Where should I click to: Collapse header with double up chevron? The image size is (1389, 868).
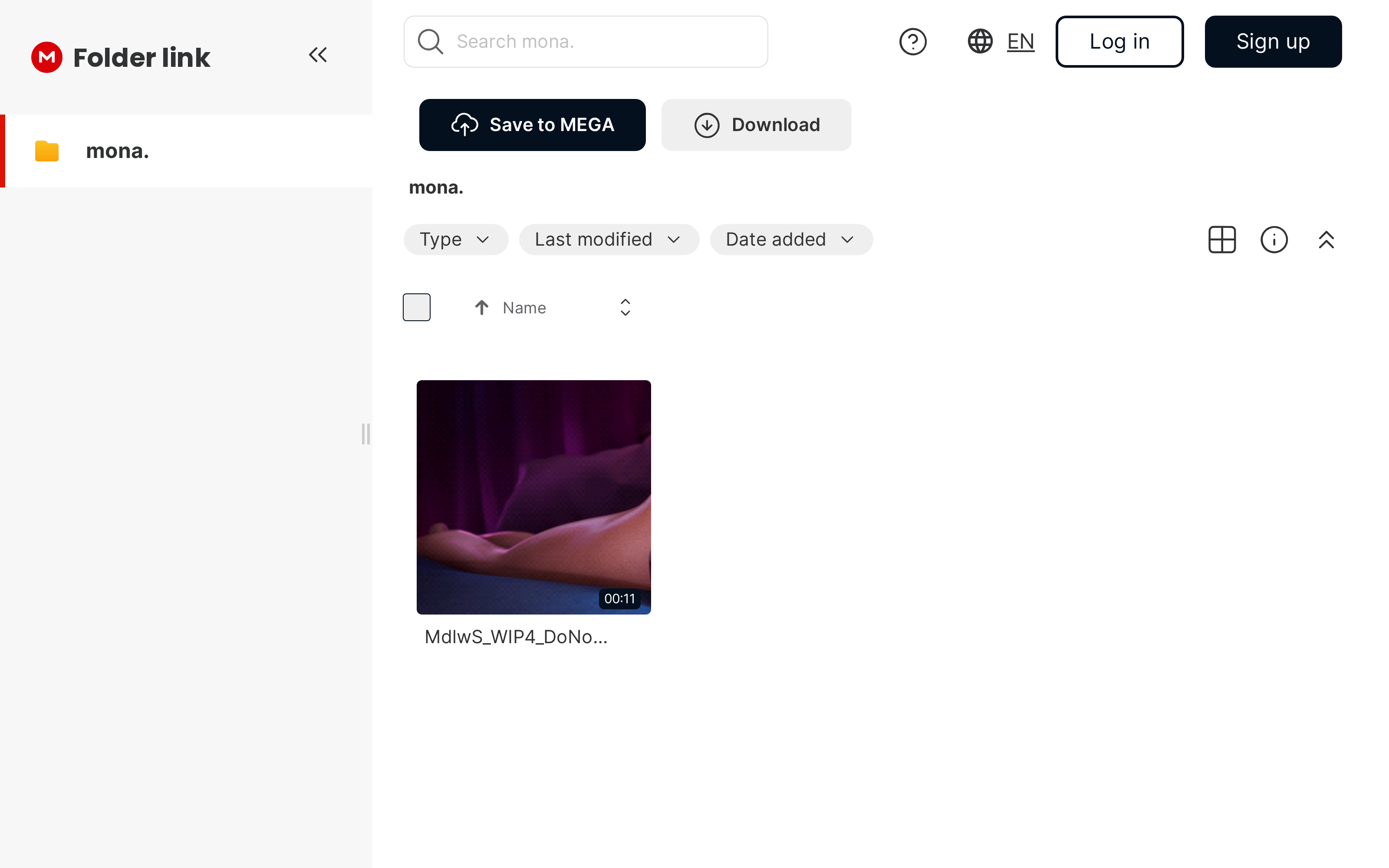[x=1326, y=240]
